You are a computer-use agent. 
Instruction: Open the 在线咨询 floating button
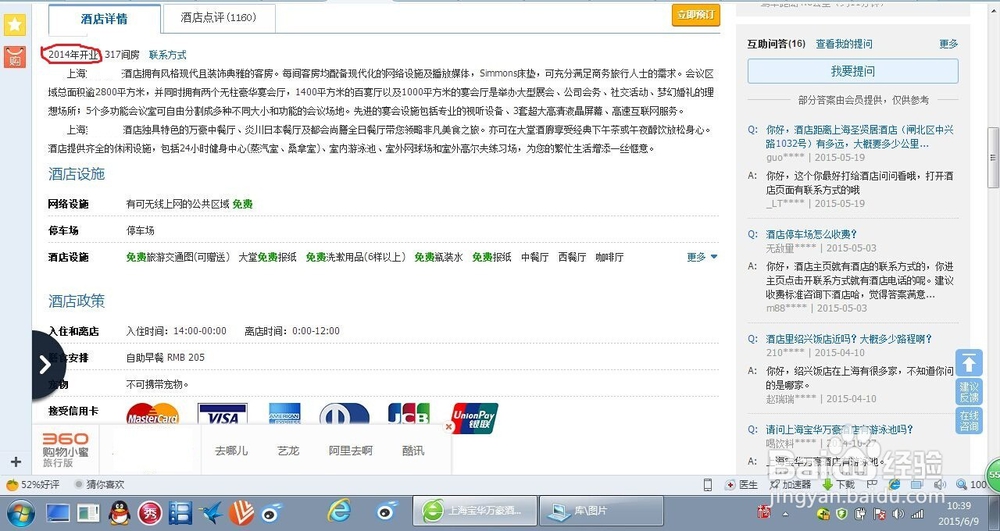pos(969,421)
